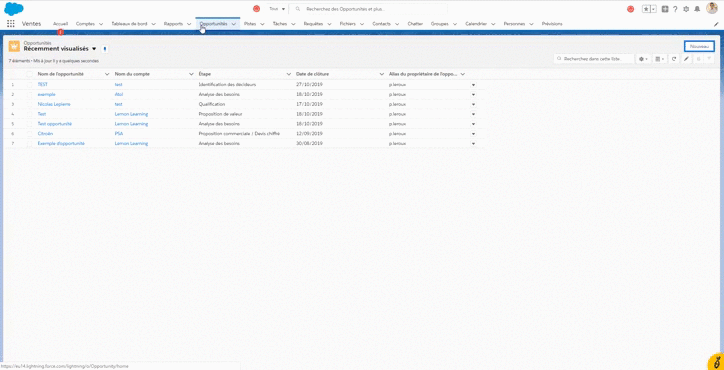Open the Récemment visualisés list view dropdown
Screen dimensions: 724x370
coord(94,49)
